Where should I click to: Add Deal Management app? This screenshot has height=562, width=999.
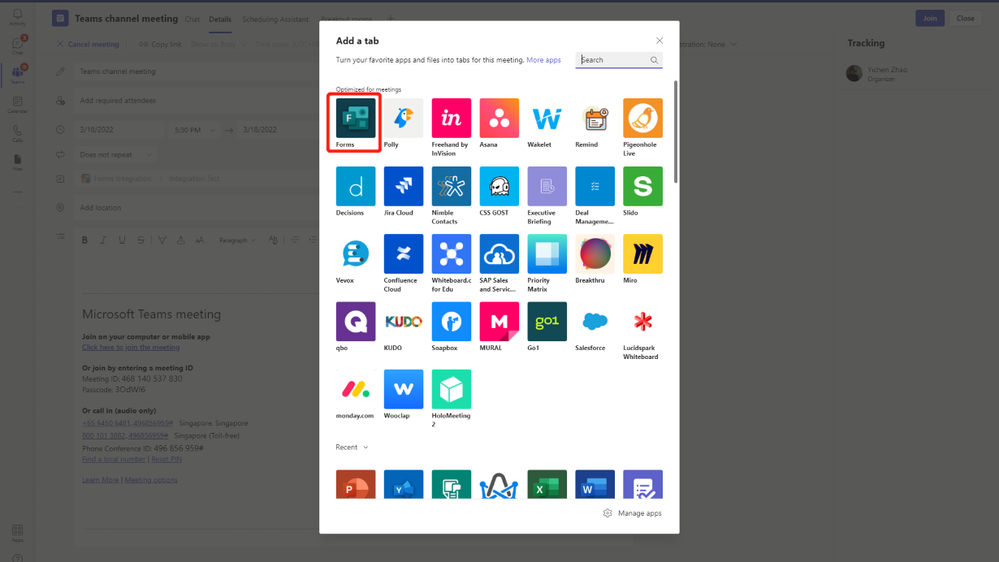594,186
